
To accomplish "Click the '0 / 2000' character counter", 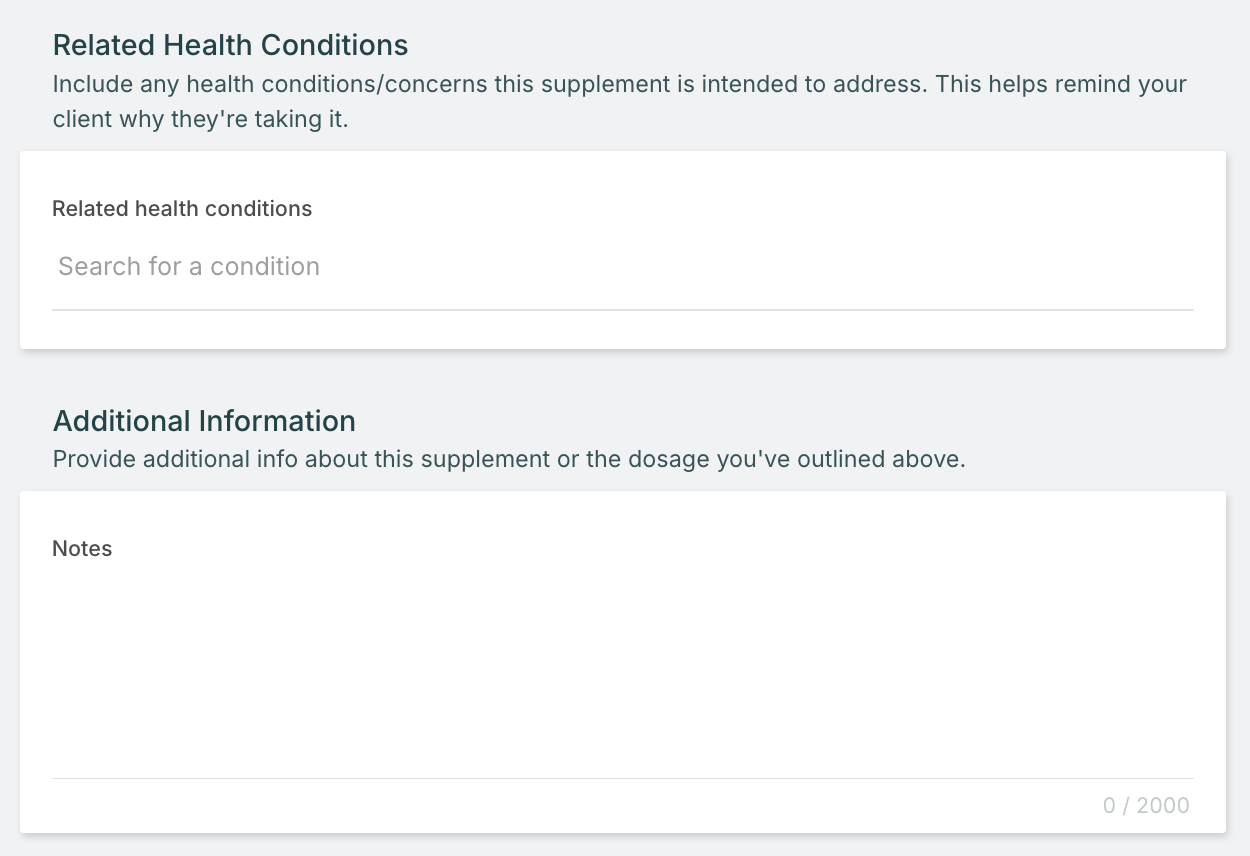I will [x=1146, y=805].
